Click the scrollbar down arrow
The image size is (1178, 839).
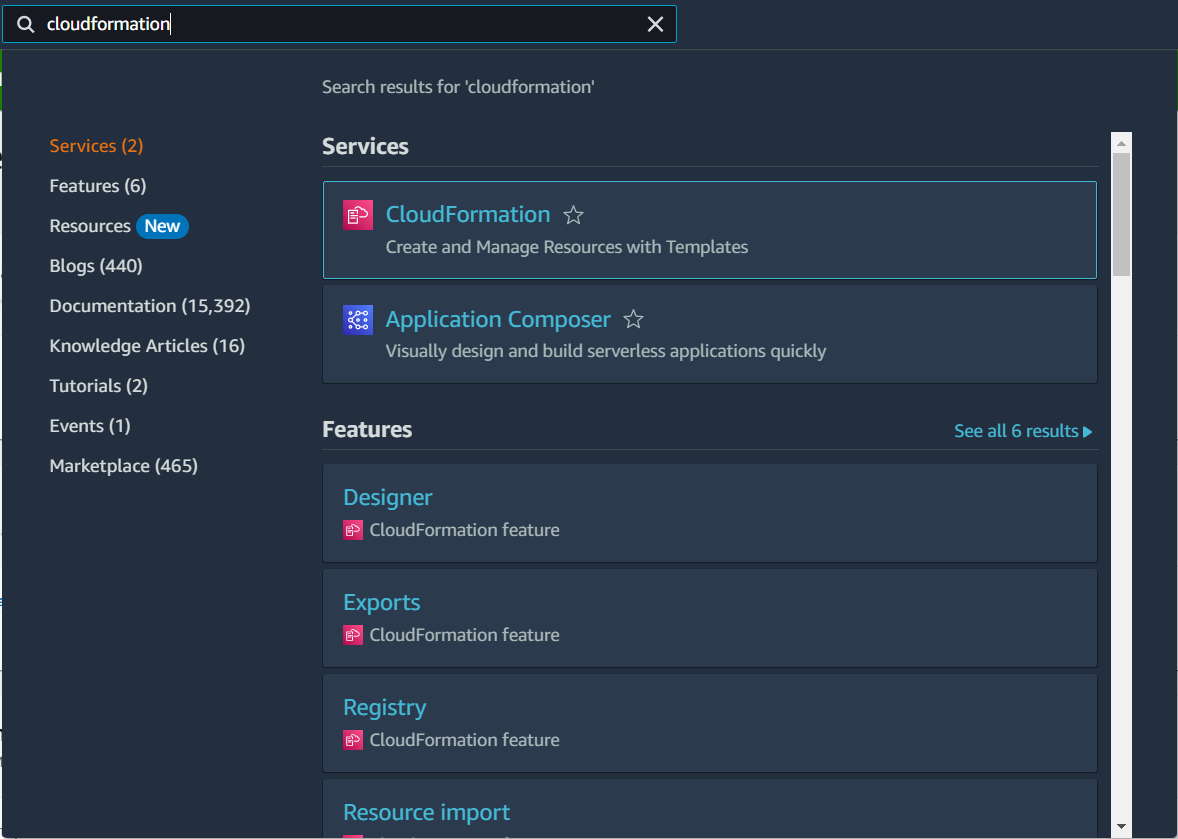click(x=1121, y=826)
